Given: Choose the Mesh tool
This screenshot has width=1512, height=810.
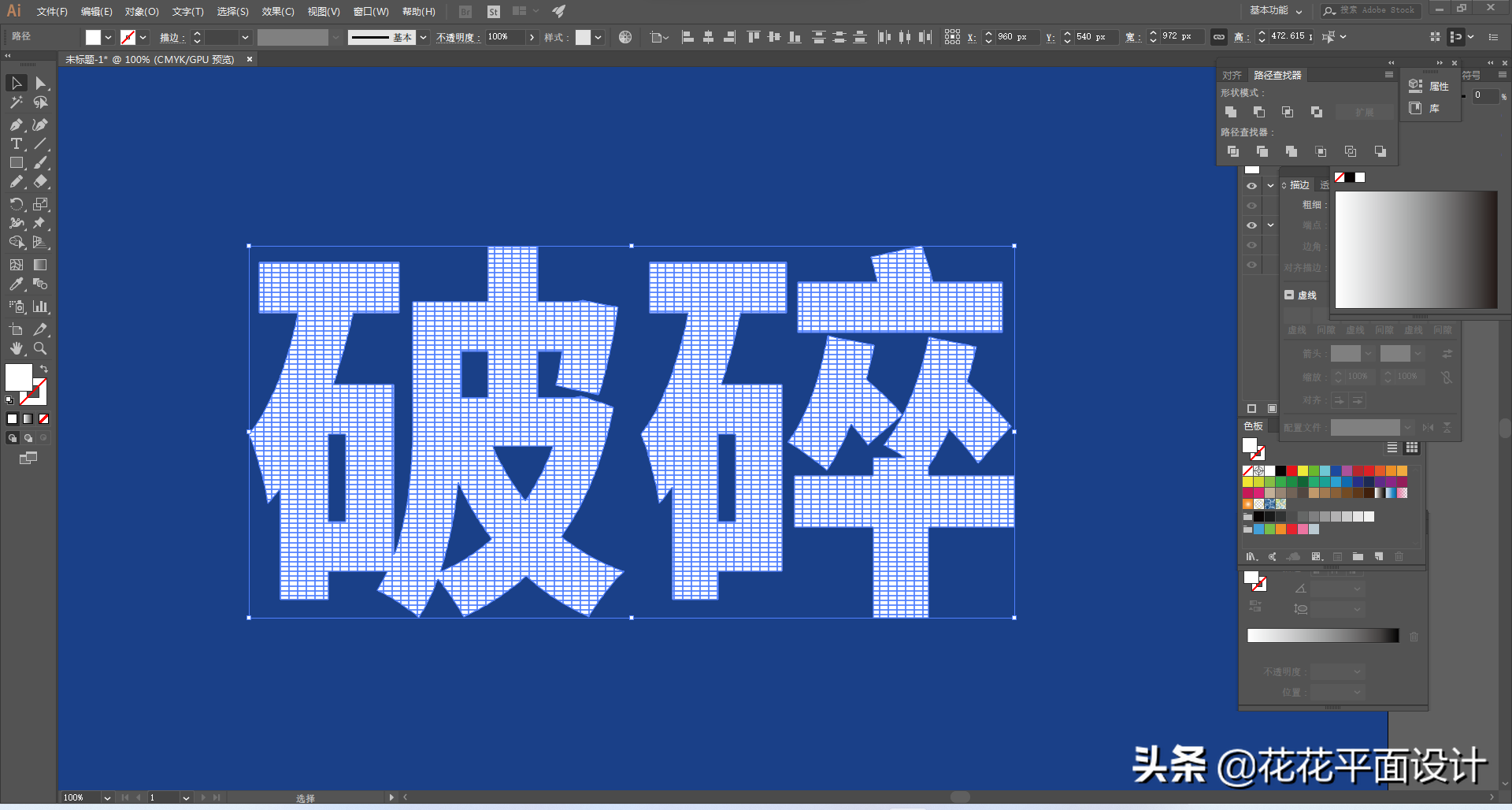Looking at the screenshot, I should 17,265.
